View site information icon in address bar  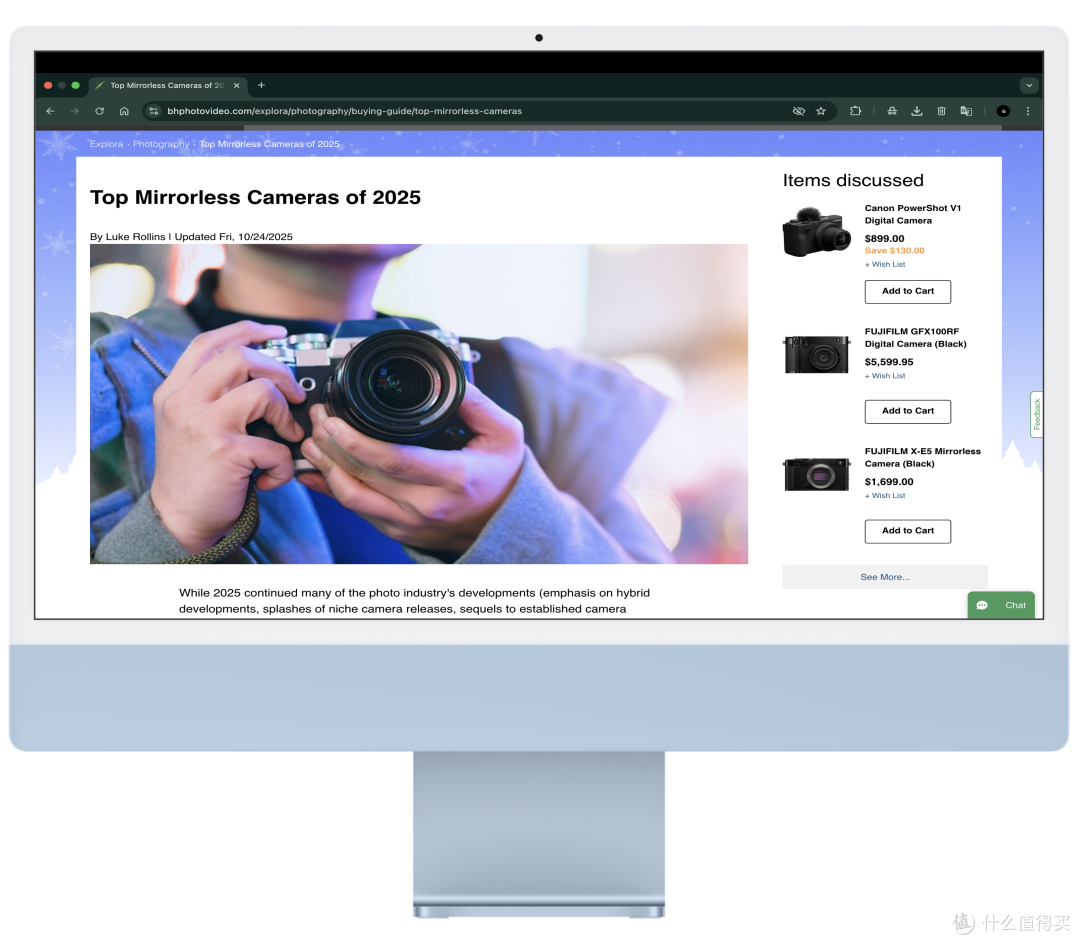tap(154, 111)
